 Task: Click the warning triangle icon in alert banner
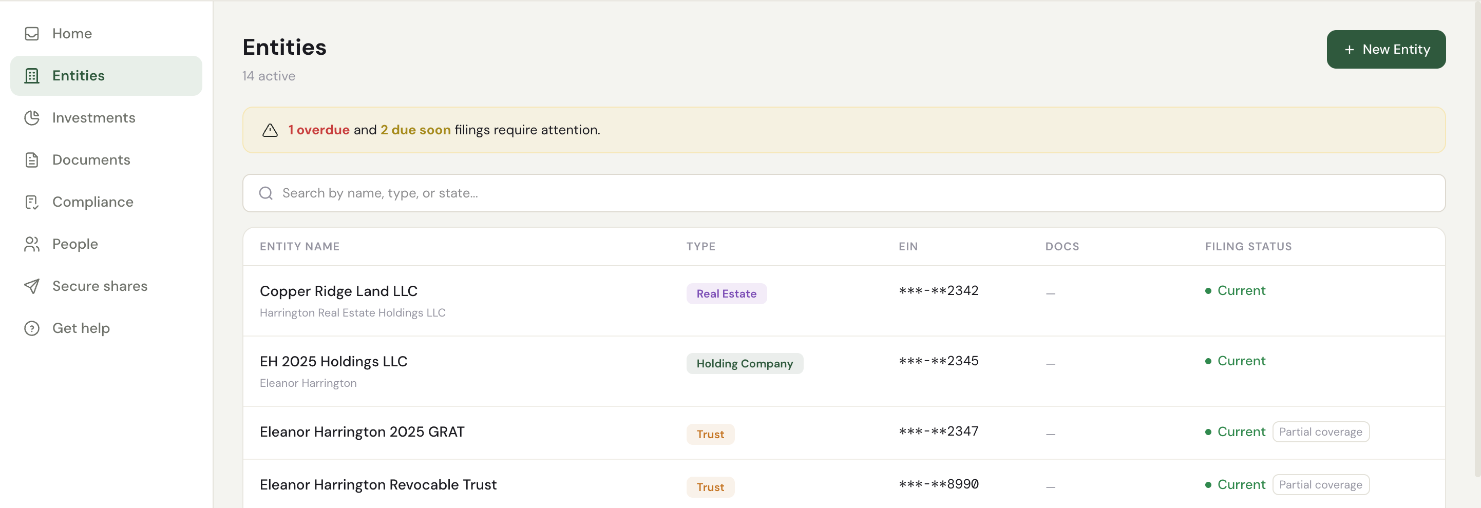(x=270, y=130)
